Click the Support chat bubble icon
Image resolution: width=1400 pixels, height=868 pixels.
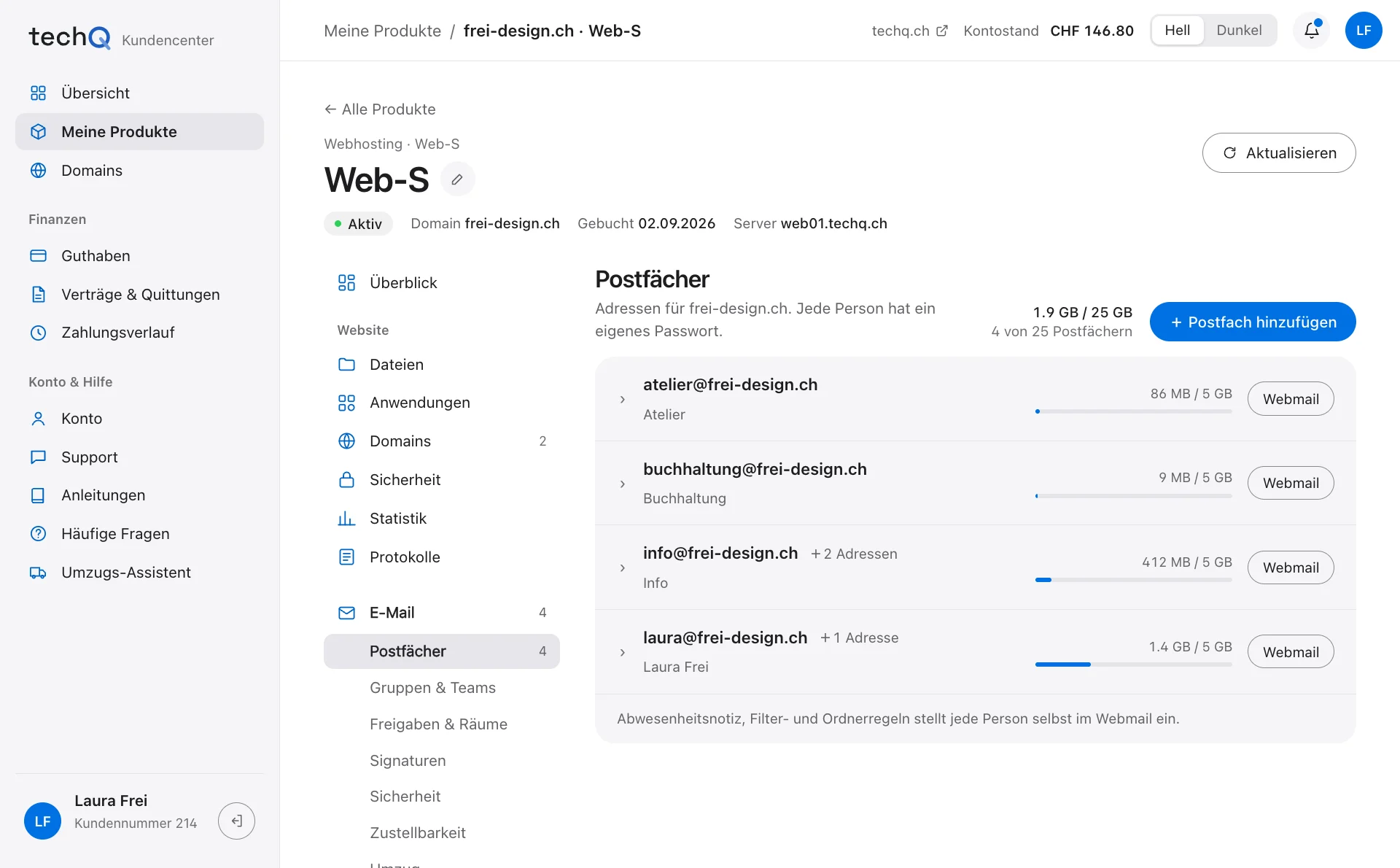coord(39,457)
